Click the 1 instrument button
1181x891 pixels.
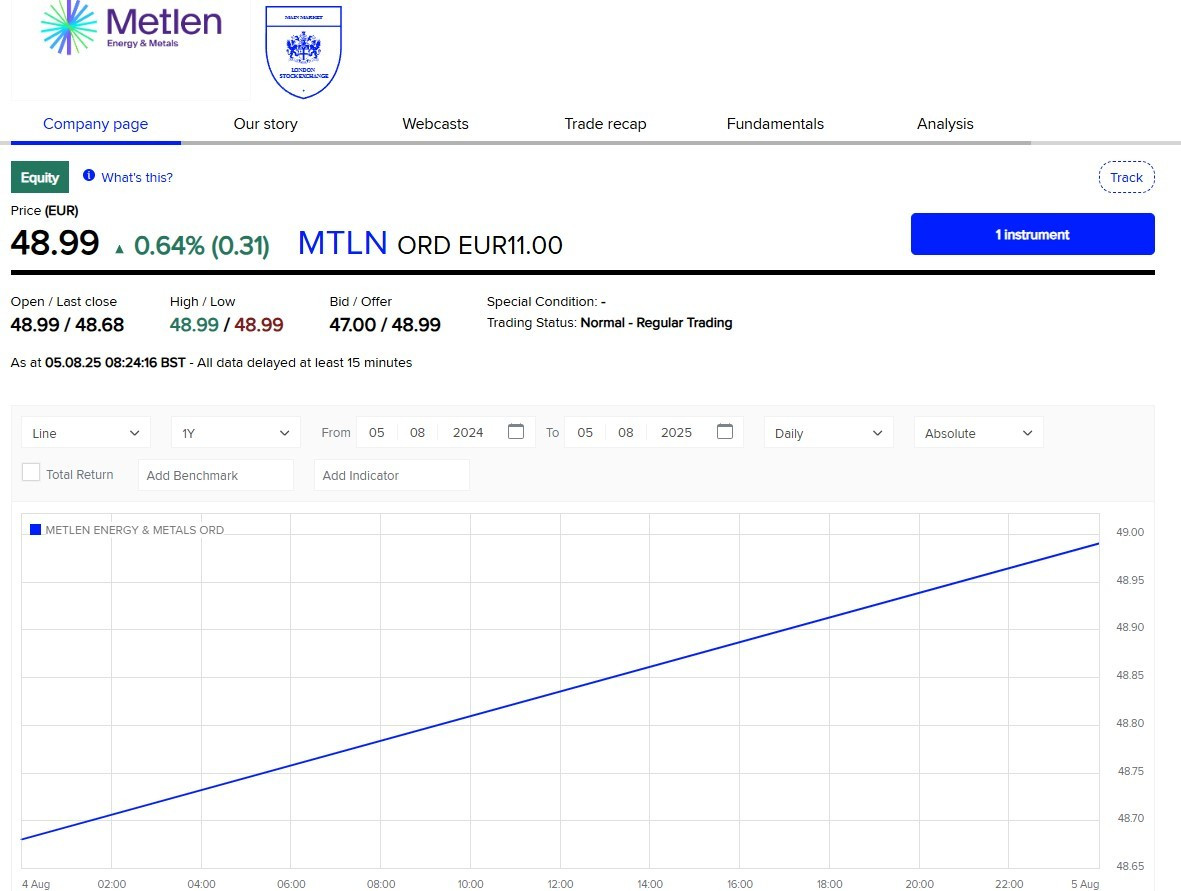tap(1033, 234)
